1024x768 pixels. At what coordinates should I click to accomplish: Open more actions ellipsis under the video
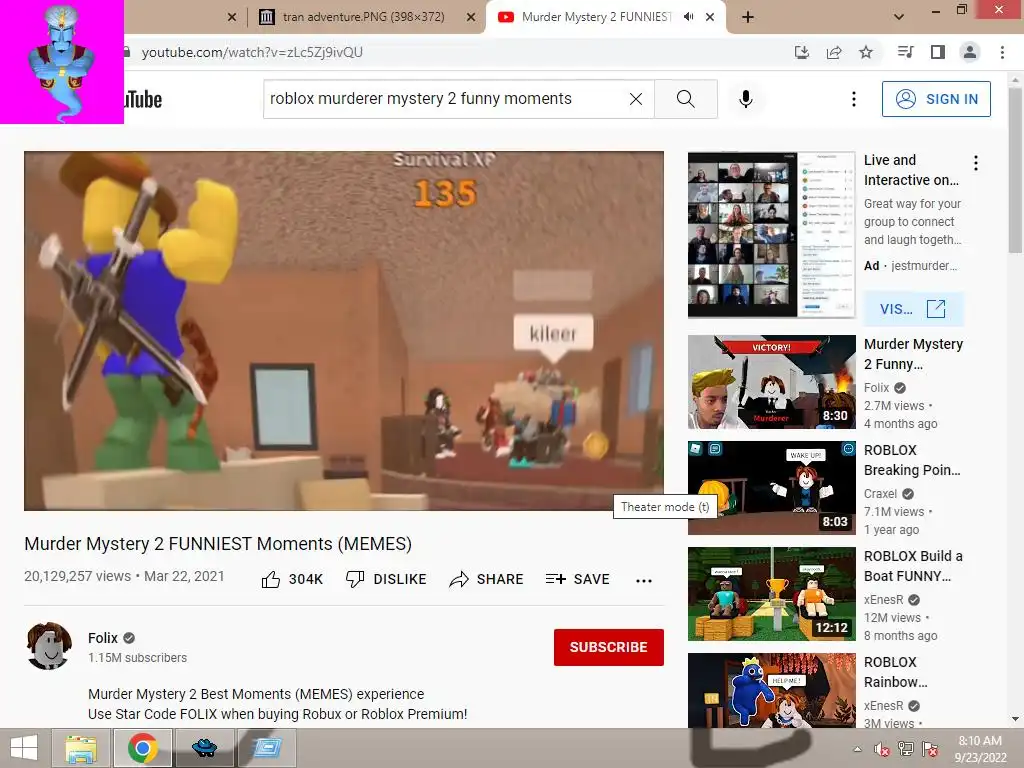pyautogui.click(x=644, y=580)
